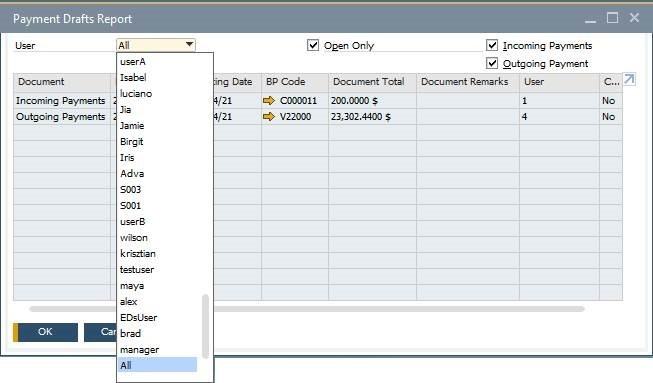The image size is (653, 383).
Task: Click the dropdown list vertical scrollbar
Action: coord(205,326)
